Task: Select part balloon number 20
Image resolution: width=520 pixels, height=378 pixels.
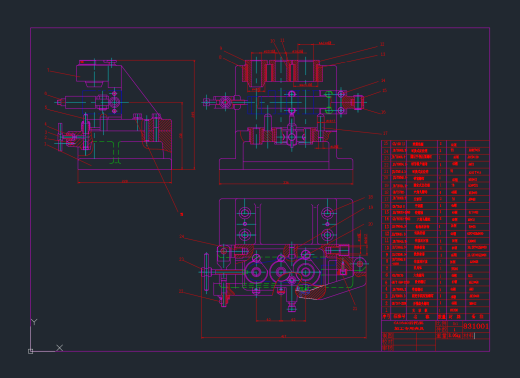Action: pos(370,224)
